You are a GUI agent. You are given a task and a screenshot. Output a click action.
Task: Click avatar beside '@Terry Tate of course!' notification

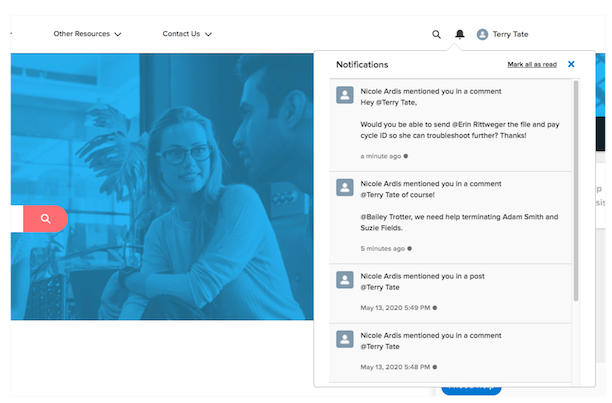(345, 187)
